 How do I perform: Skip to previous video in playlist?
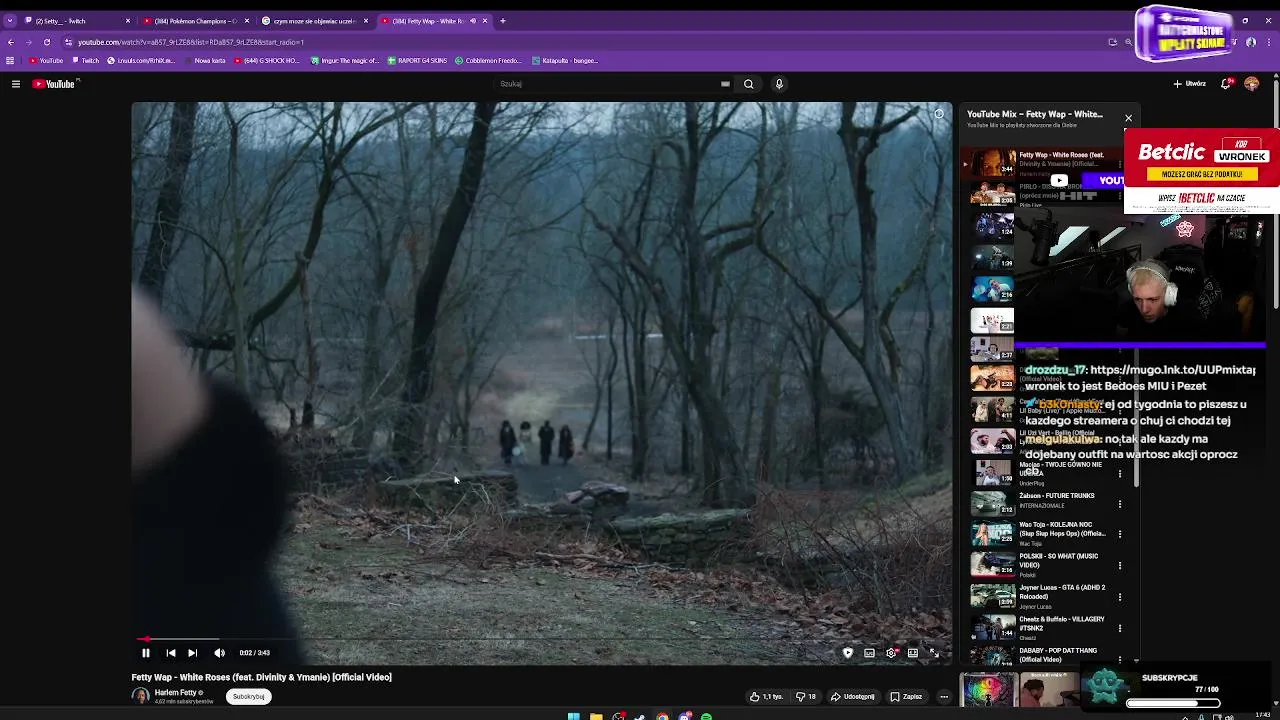[171, 653]
